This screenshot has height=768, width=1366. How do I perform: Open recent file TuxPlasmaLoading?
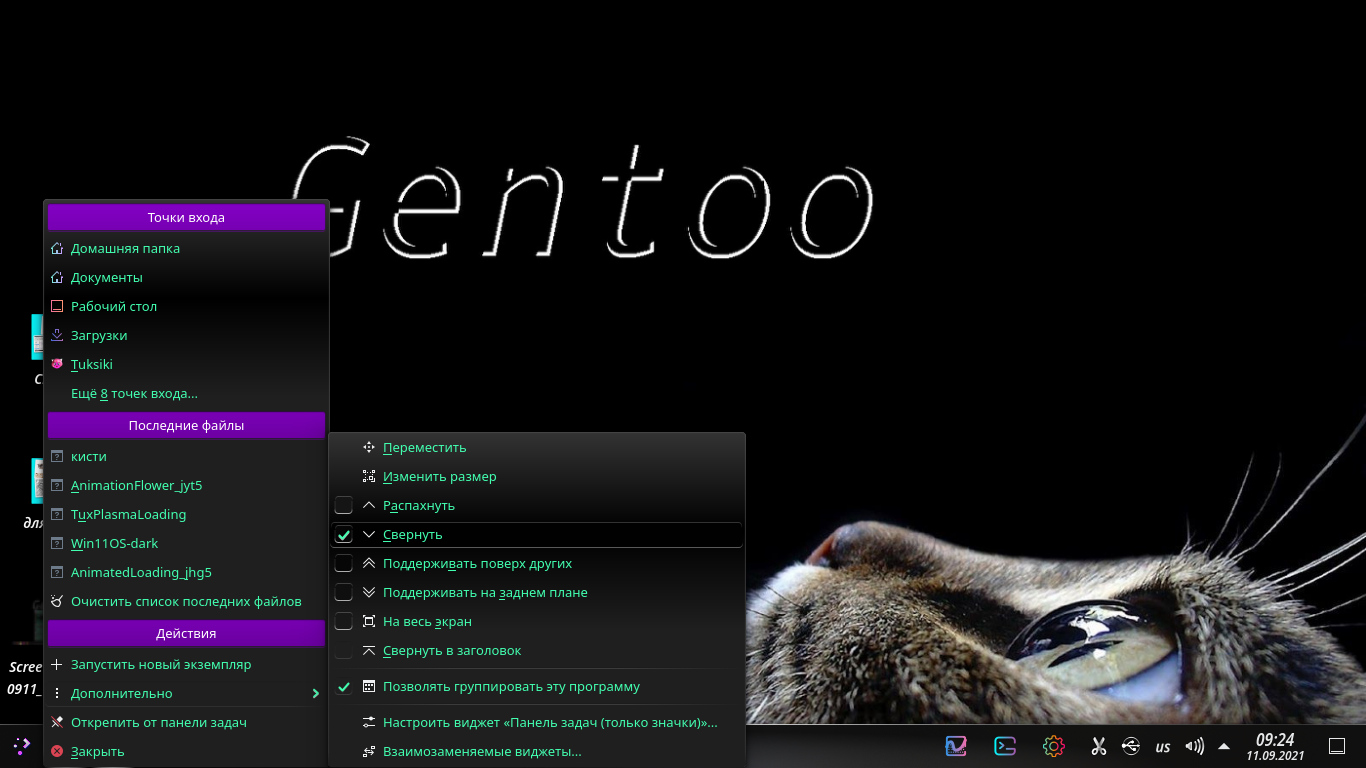click(186, 514)
